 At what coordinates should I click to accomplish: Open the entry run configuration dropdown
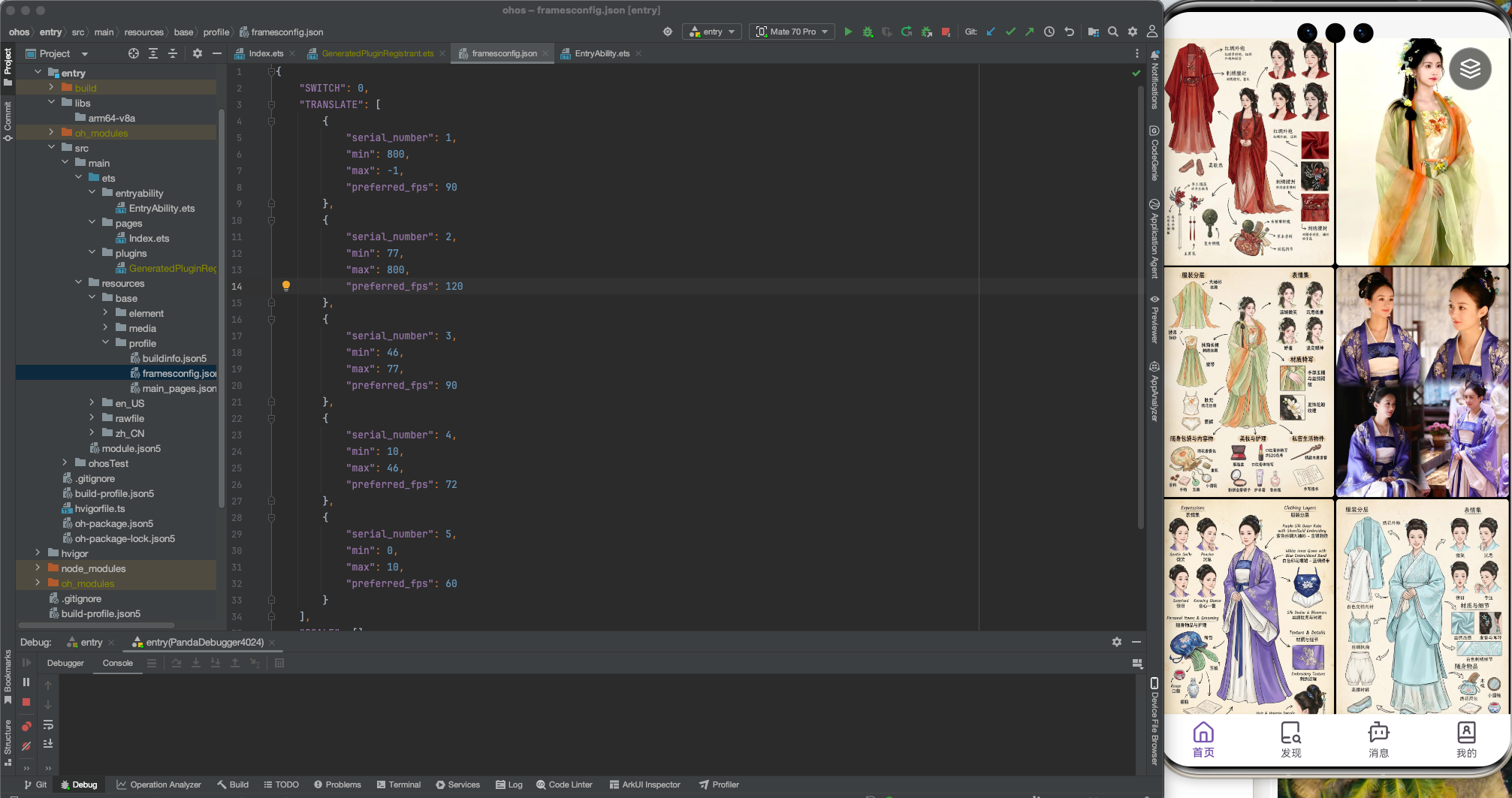point(712,32)
